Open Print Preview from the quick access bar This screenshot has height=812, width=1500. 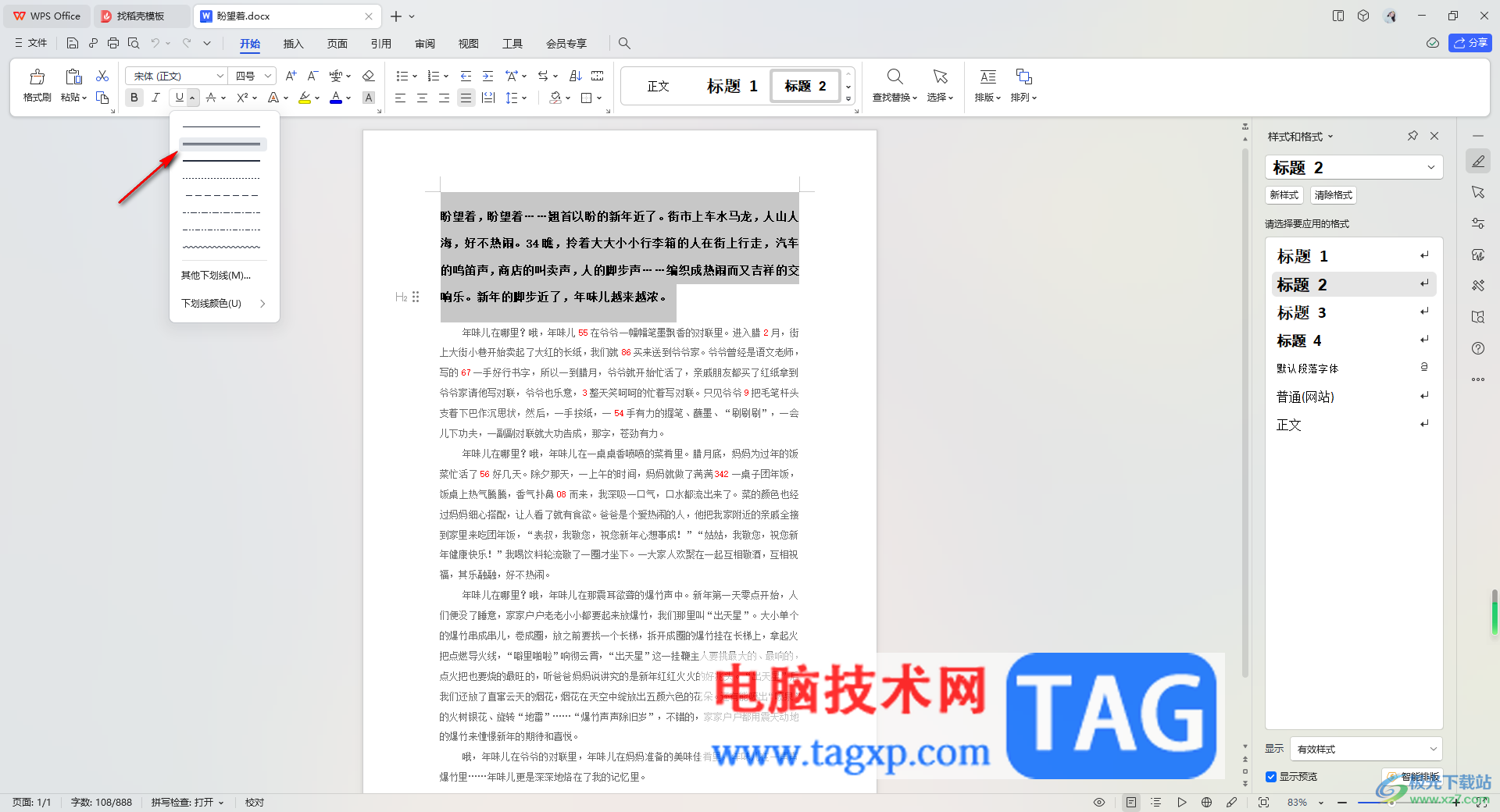(x=134, y=43)
